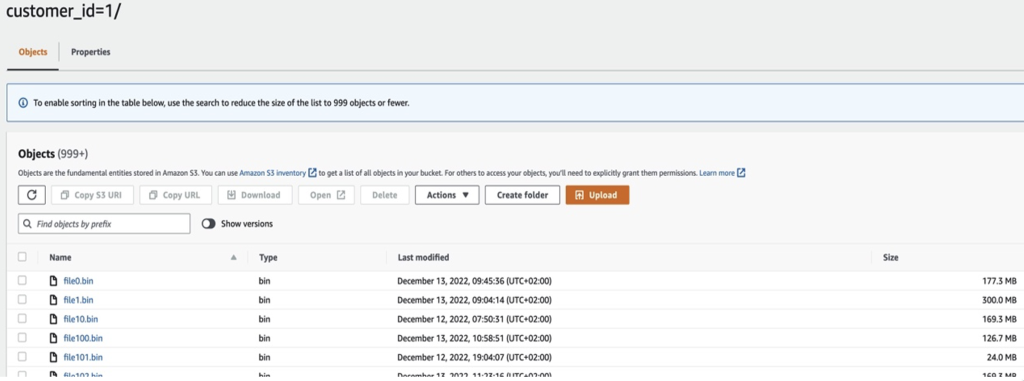Open the Actions dropdown menu
The width and height of the screenshot is (1024, 381).
(x=447, y=195)
